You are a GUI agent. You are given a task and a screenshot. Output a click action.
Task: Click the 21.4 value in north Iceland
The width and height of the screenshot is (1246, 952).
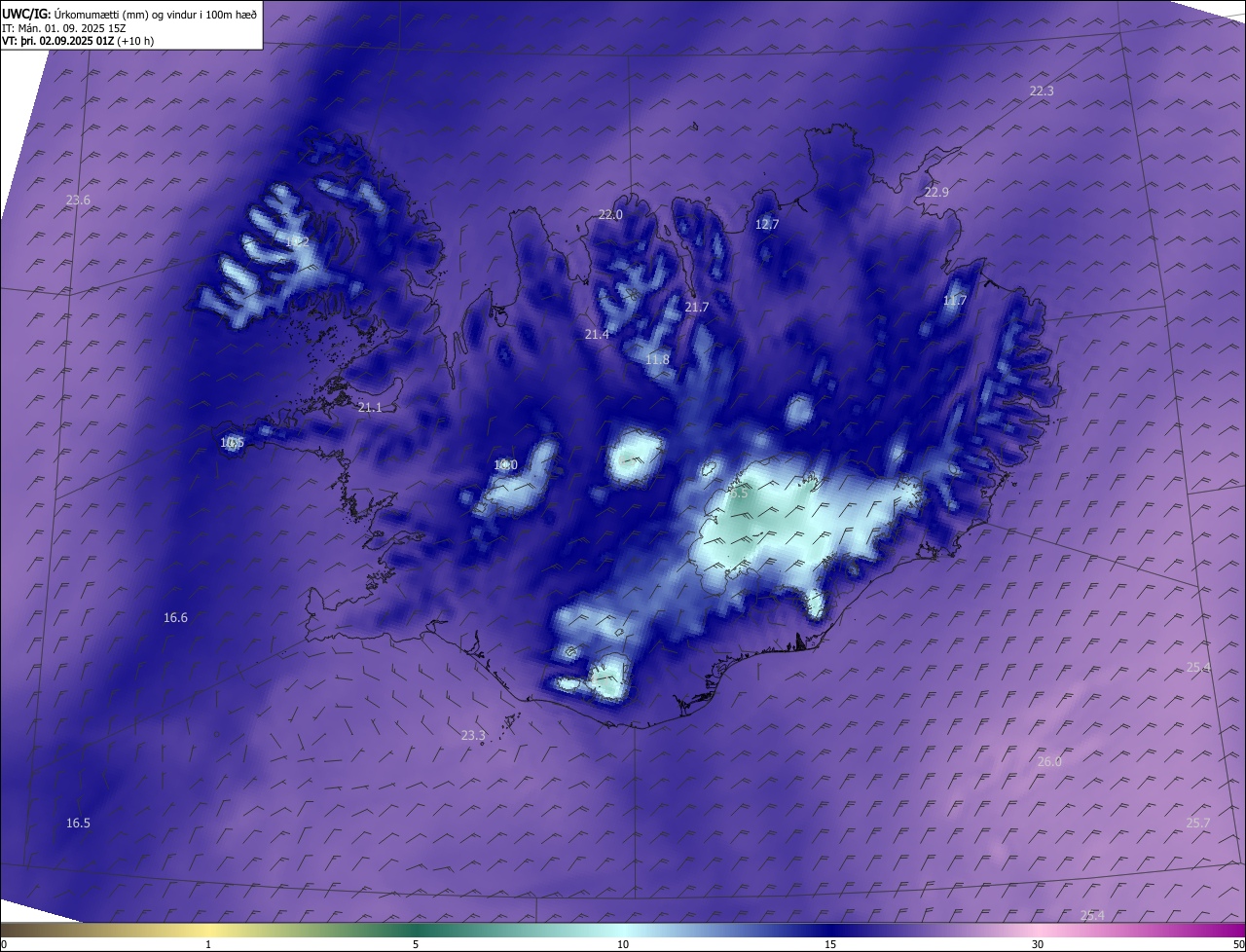pos(597,335)
